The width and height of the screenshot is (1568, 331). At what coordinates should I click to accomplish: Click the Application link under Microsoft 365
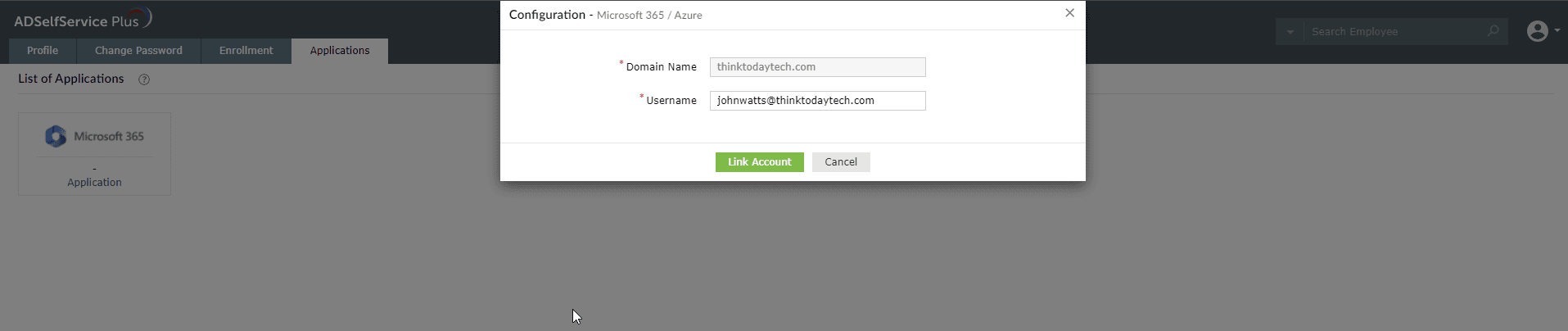coord(94,183)
